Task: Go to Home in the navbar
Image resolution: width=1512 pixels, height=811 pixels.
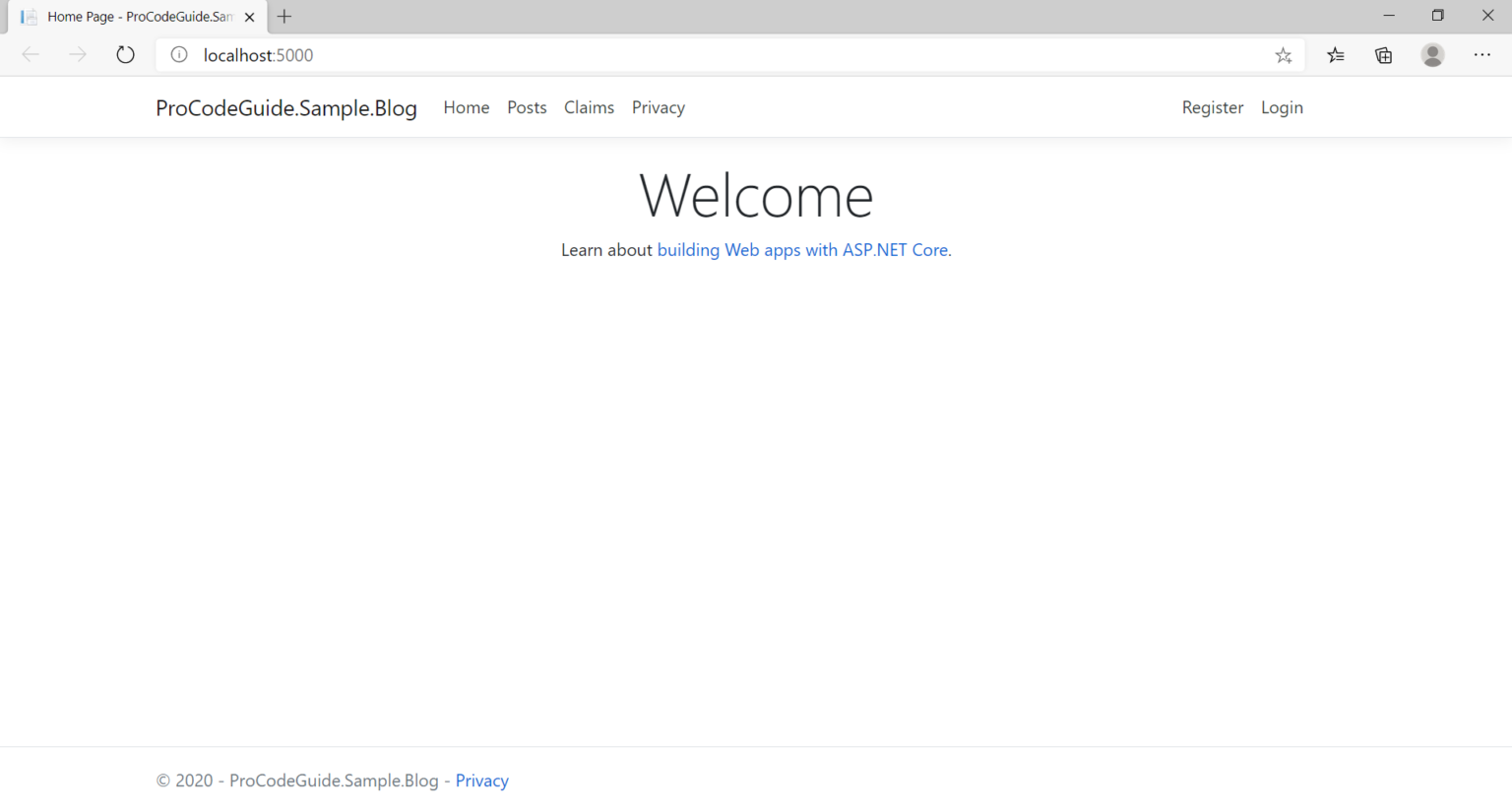Action: tap(466, 107)
